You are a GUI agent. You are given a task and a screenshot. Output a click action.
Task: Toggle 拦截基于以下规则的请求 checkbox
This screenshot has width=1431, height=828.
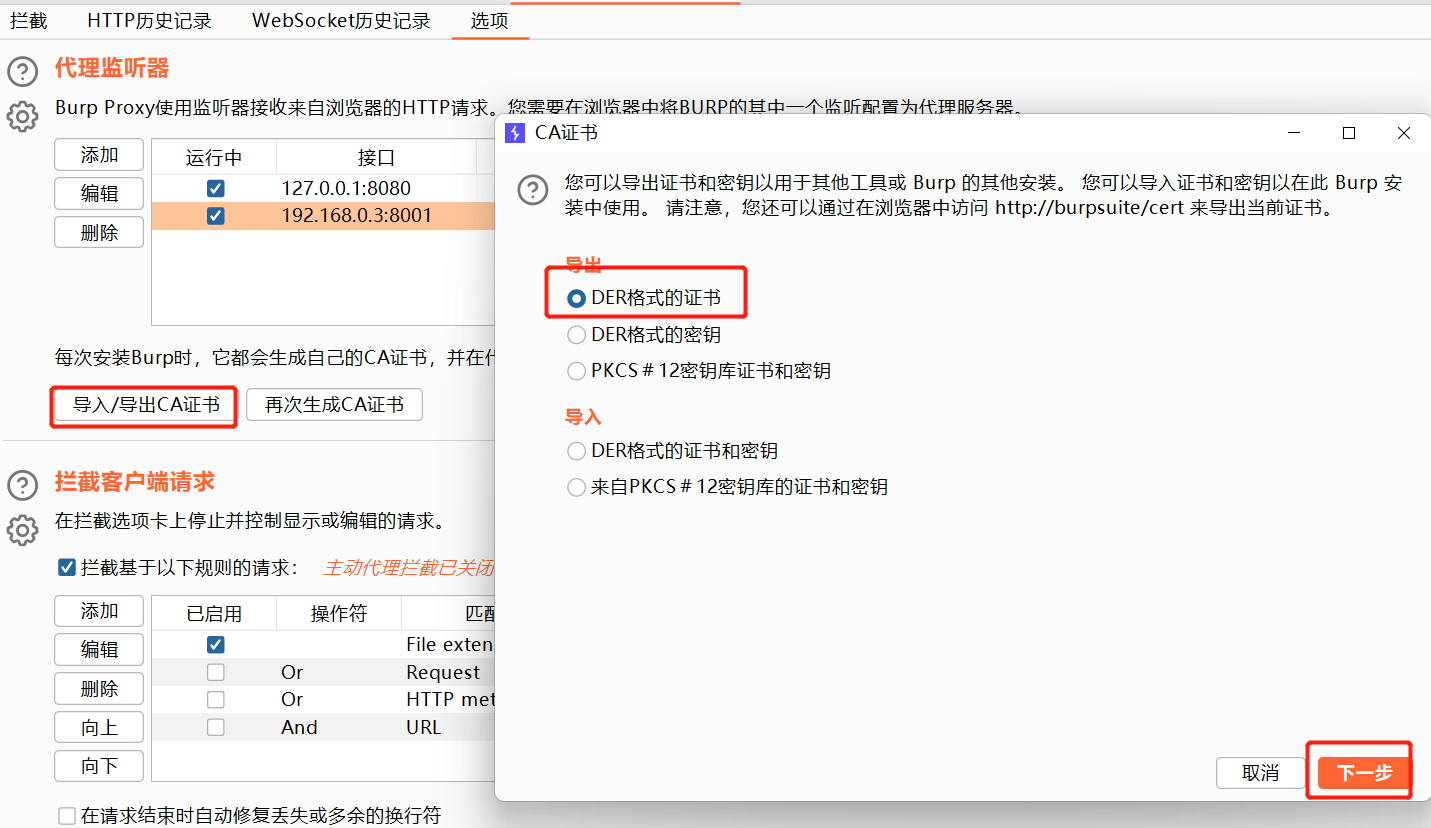[x=67, y=568]
